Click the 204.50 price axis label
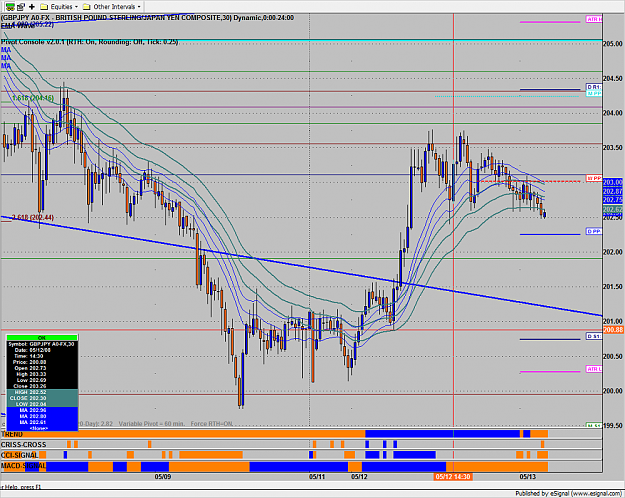The width and height of the screenshot is (625, 498). [x=613, y=79]
